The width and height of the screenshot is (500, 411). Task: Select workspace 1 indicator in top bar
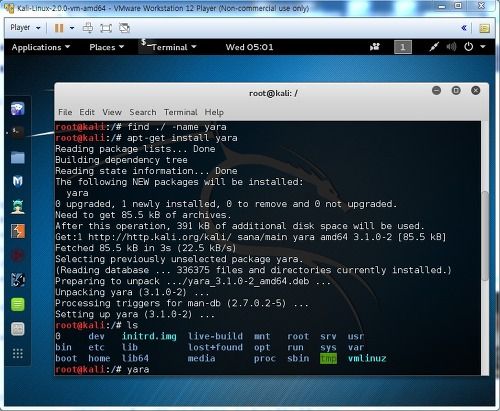(403, 47)
